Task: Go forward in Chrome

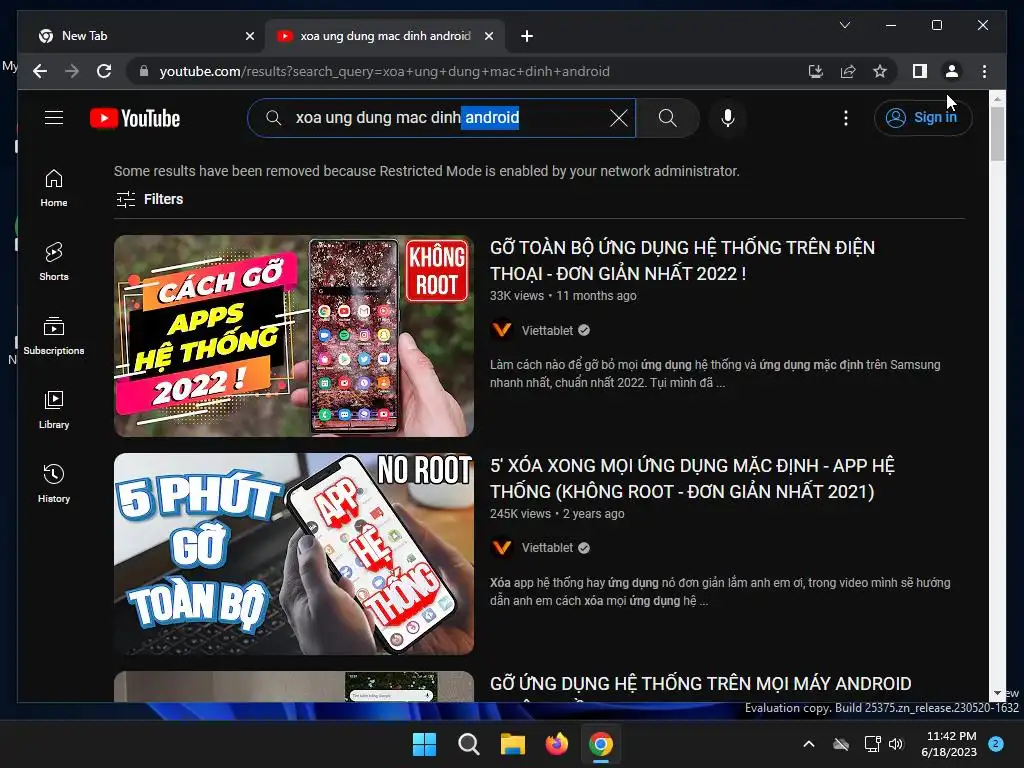Action: 72,71
